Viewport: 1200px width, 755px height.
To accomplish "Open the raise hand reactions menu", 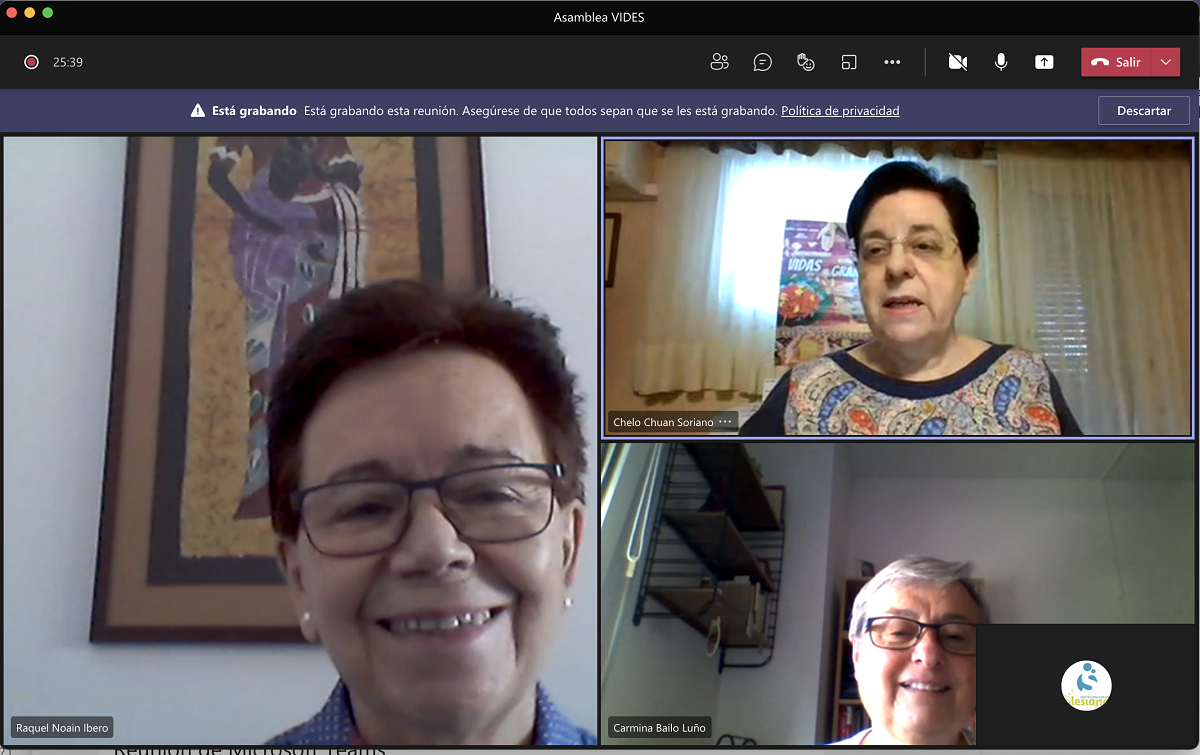I will 805,62.
